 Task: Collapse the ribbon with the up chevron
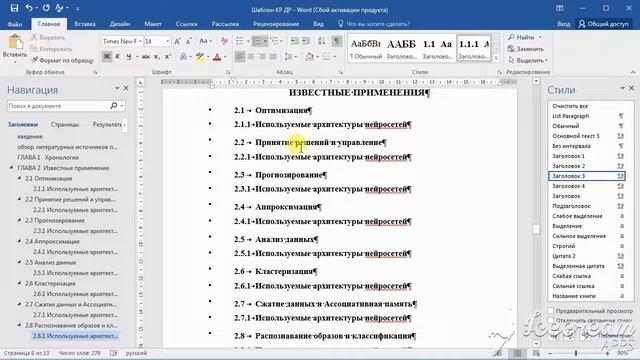point(633,72)
